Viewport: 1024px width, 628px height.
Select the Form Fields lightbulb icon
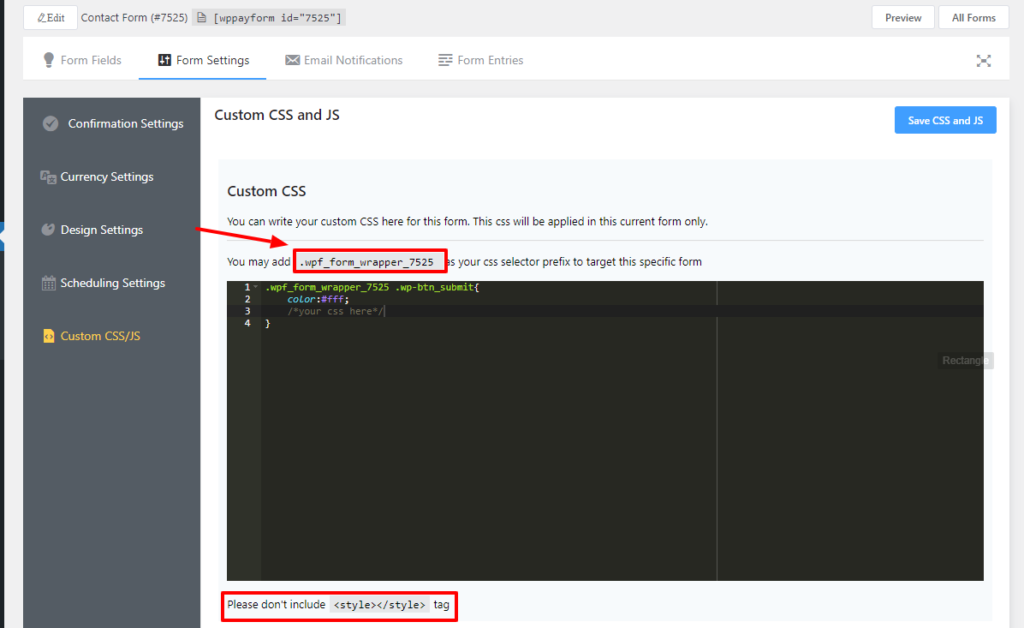[49, 60]
